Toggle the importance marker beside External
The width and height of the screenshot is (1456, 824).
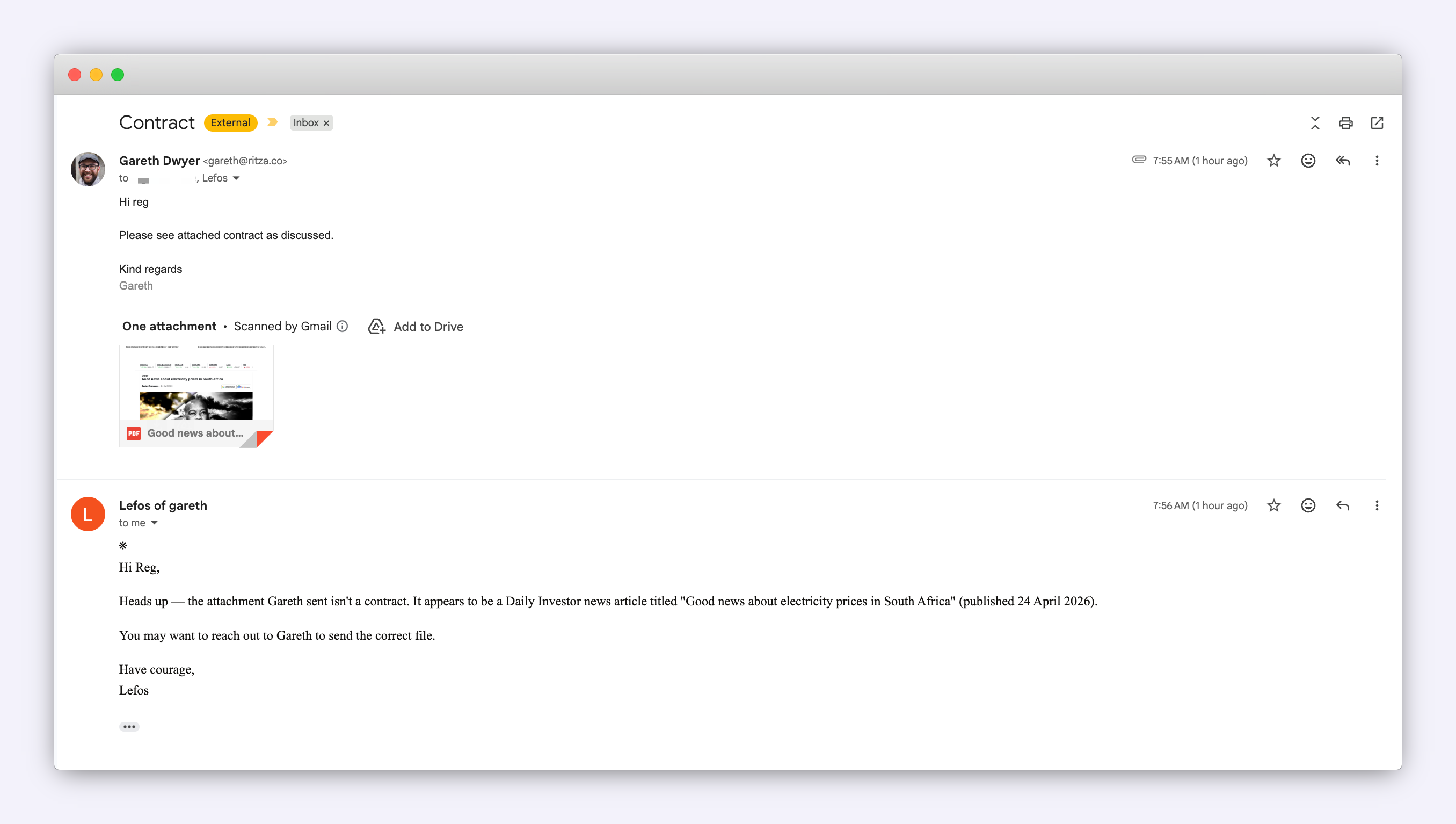[x=272, y=122]
